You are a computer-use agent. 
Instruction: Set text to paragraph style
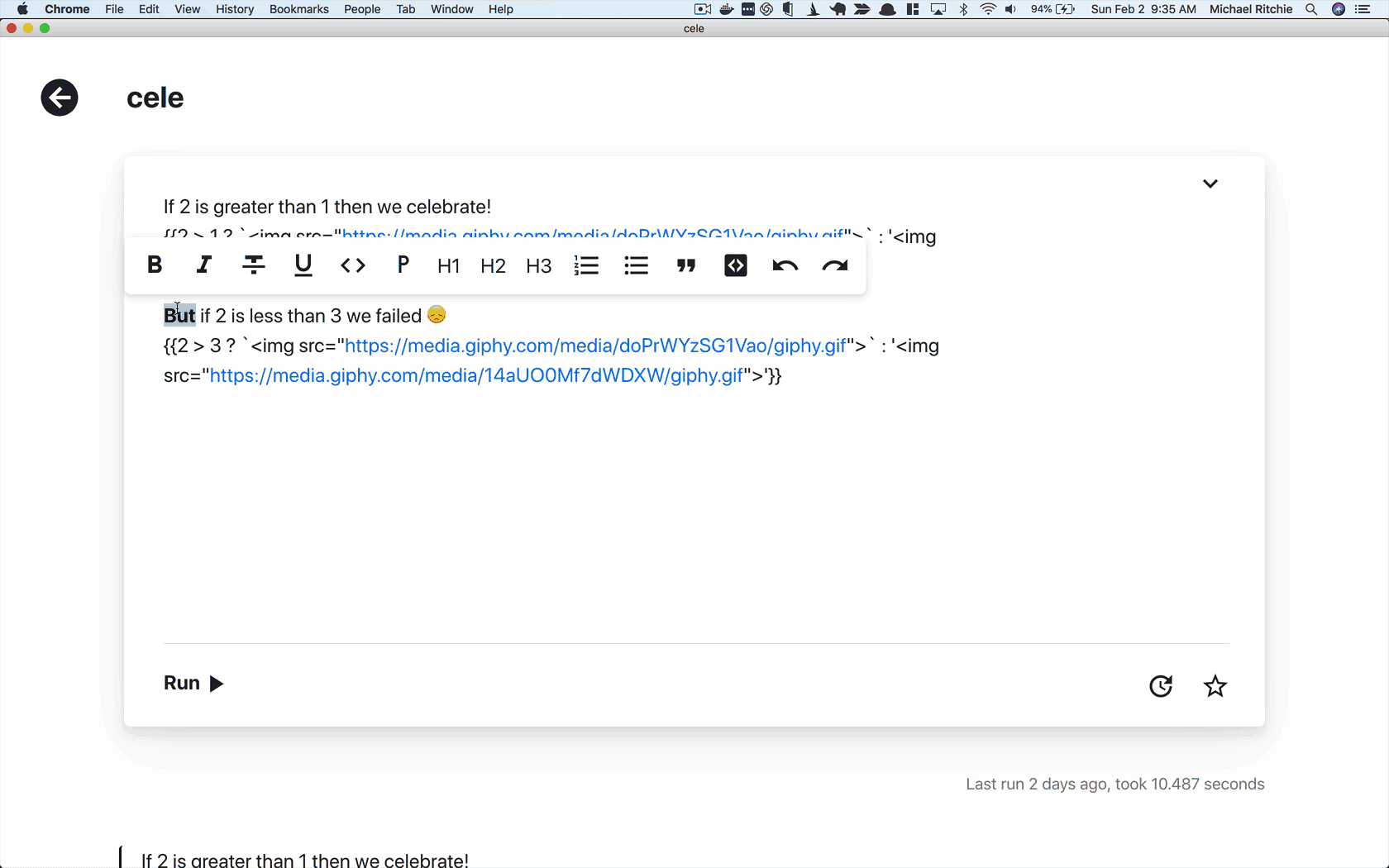coord(403,265)
